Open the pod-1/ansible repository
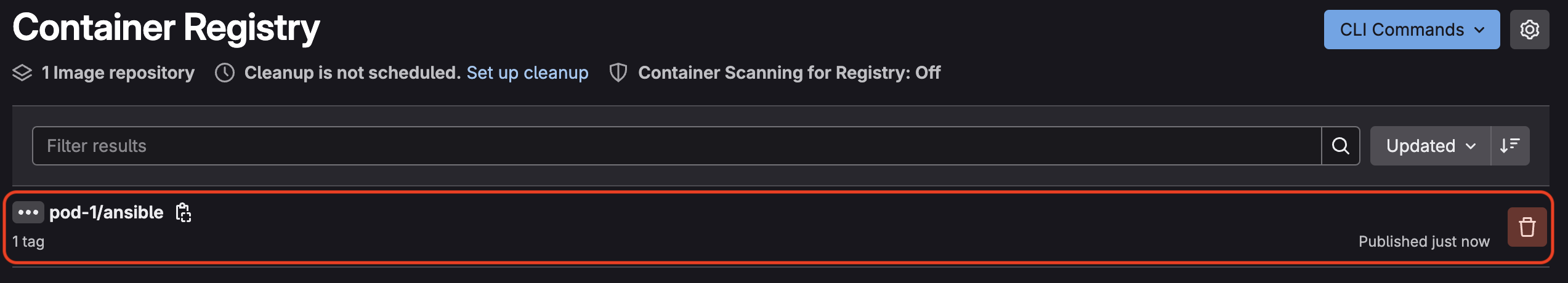This screenshot has height=283, width=1568. coord(106,212)
